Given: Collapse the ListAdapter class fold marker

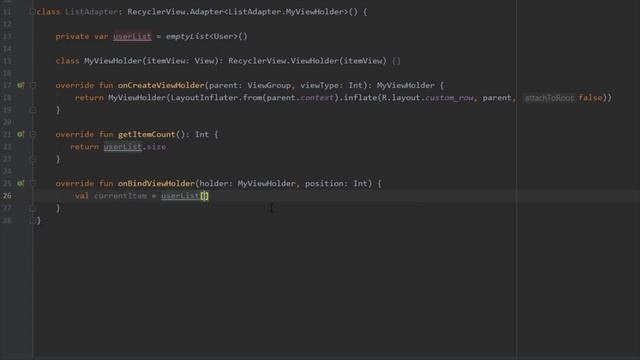Looking at the screenshot, I should (33, 12).
